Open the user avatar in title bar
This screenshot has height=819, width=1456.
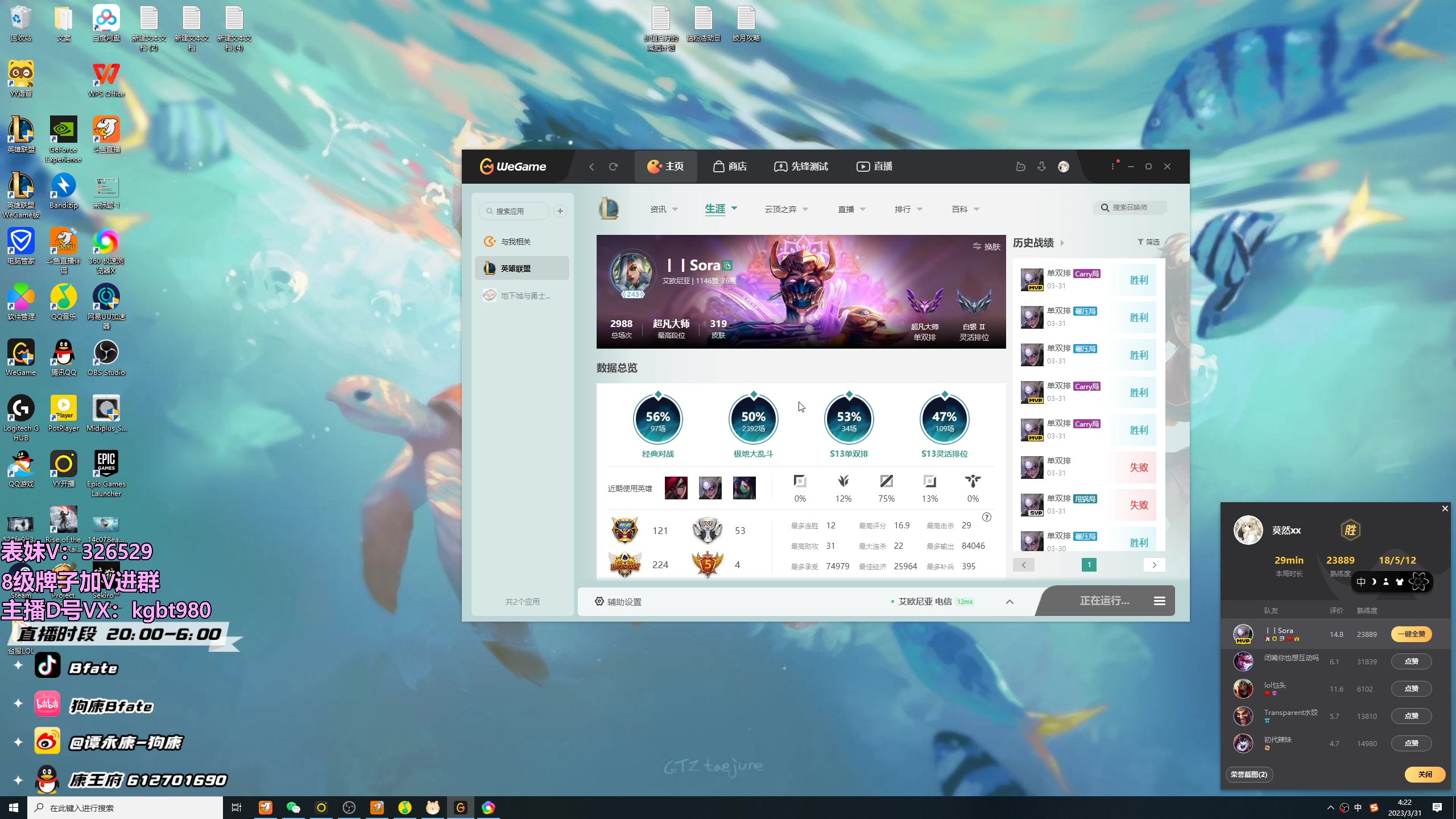pyautogui.click(x=1064, y=167)
